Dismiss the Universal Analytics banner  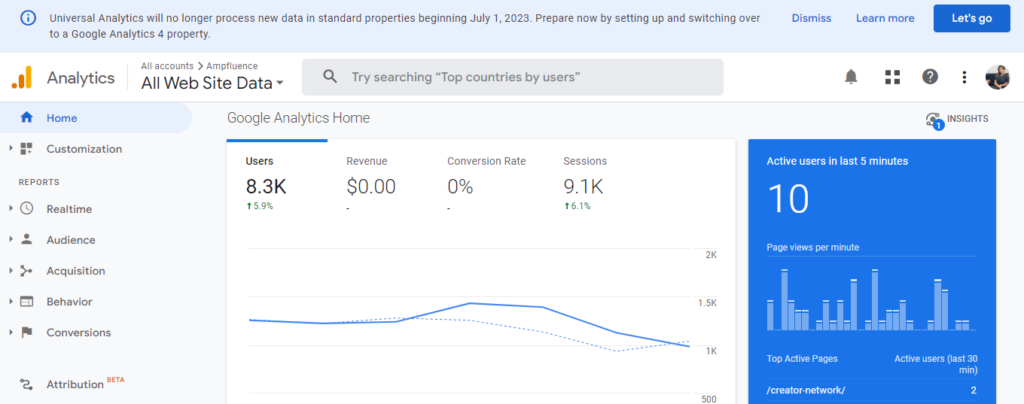pos(811,18)
